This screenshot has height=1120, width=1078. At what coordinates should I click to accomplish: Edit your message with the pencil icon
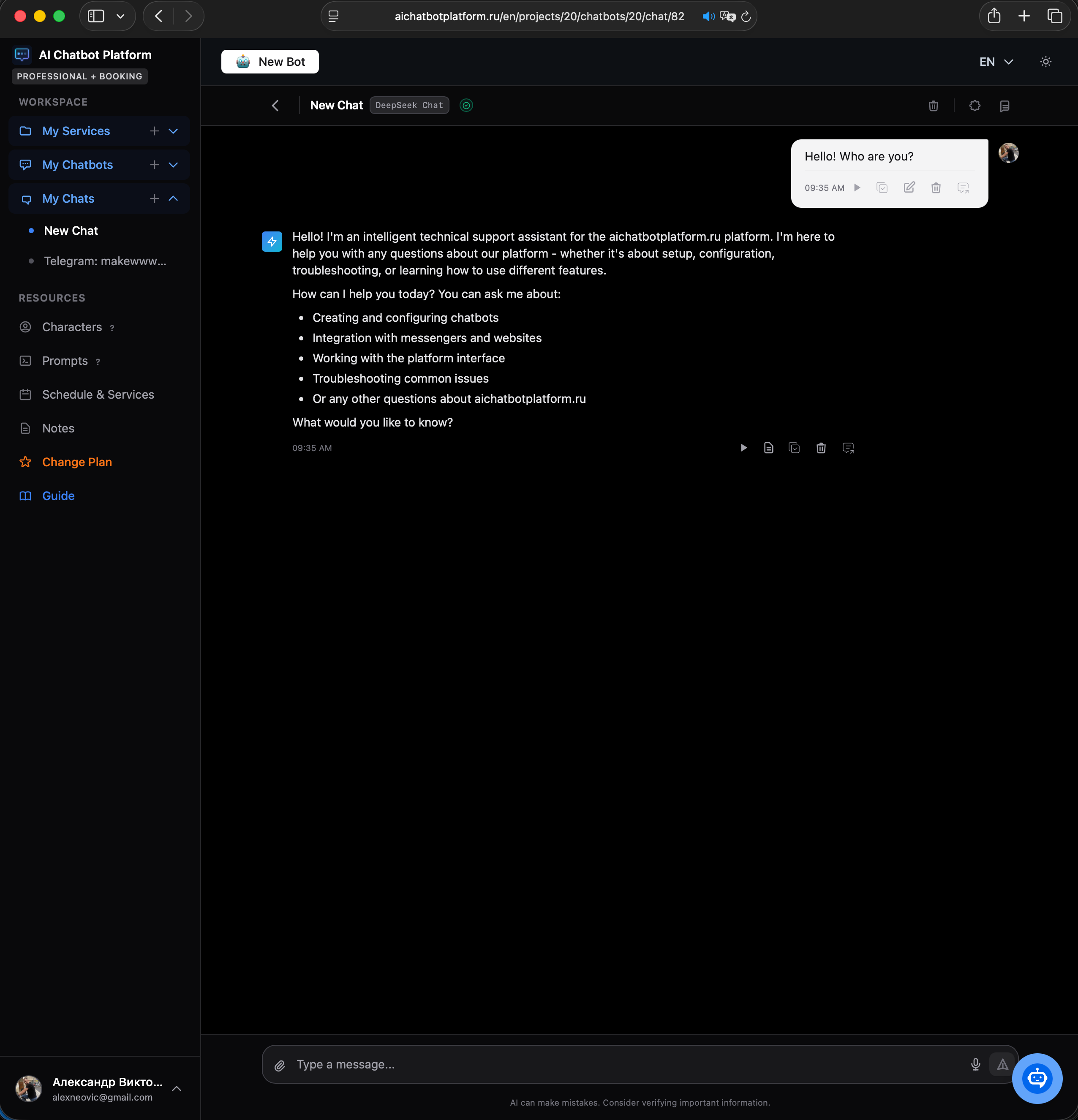click(x=909, y=188)
